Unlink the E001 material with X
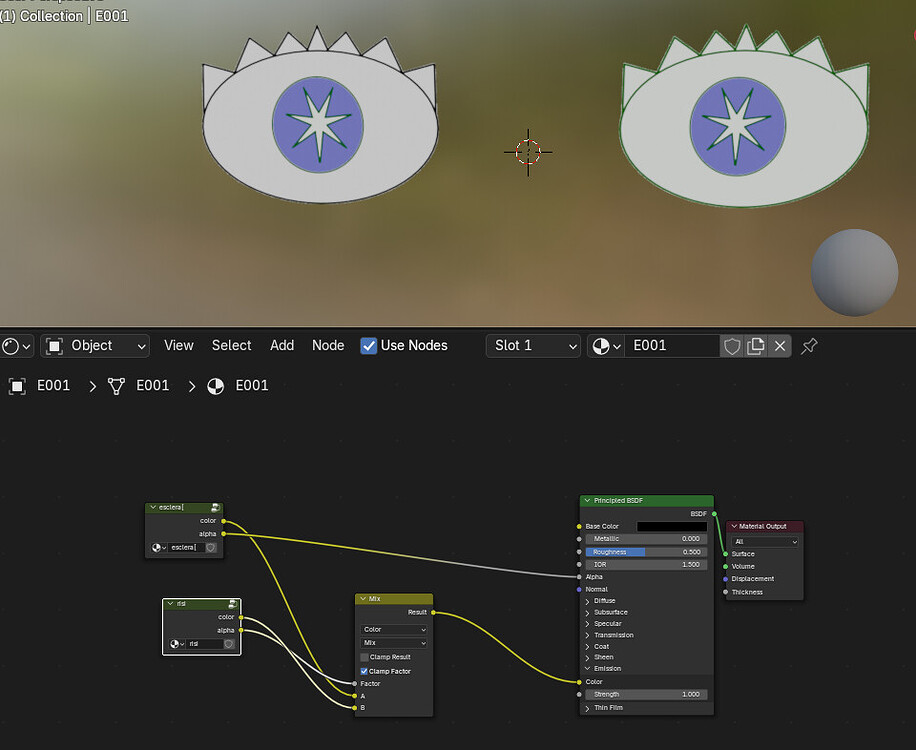This screenshot has height=750, width=916. point(780,346)
